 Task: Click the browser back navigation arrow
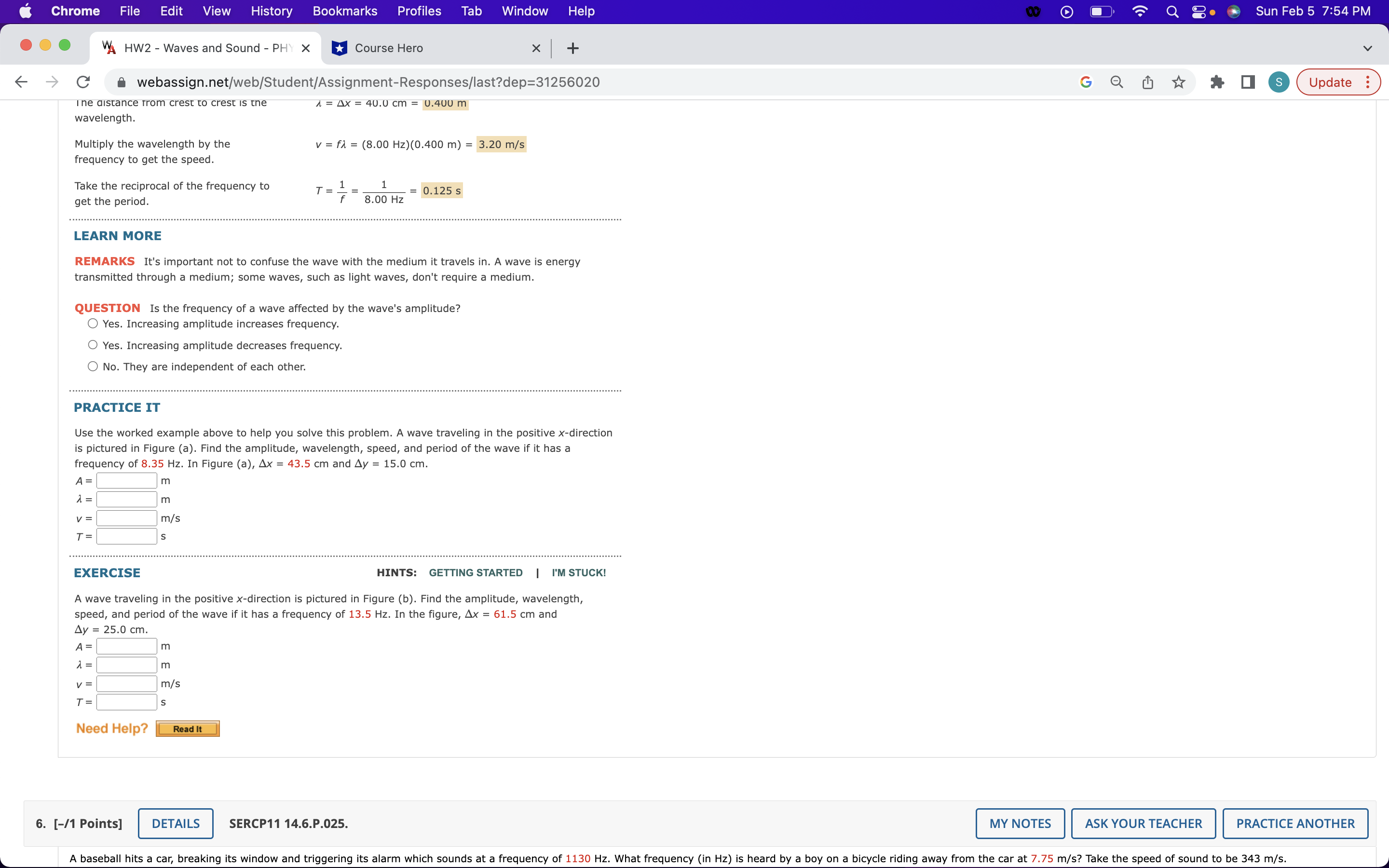[x=21, y=81]
